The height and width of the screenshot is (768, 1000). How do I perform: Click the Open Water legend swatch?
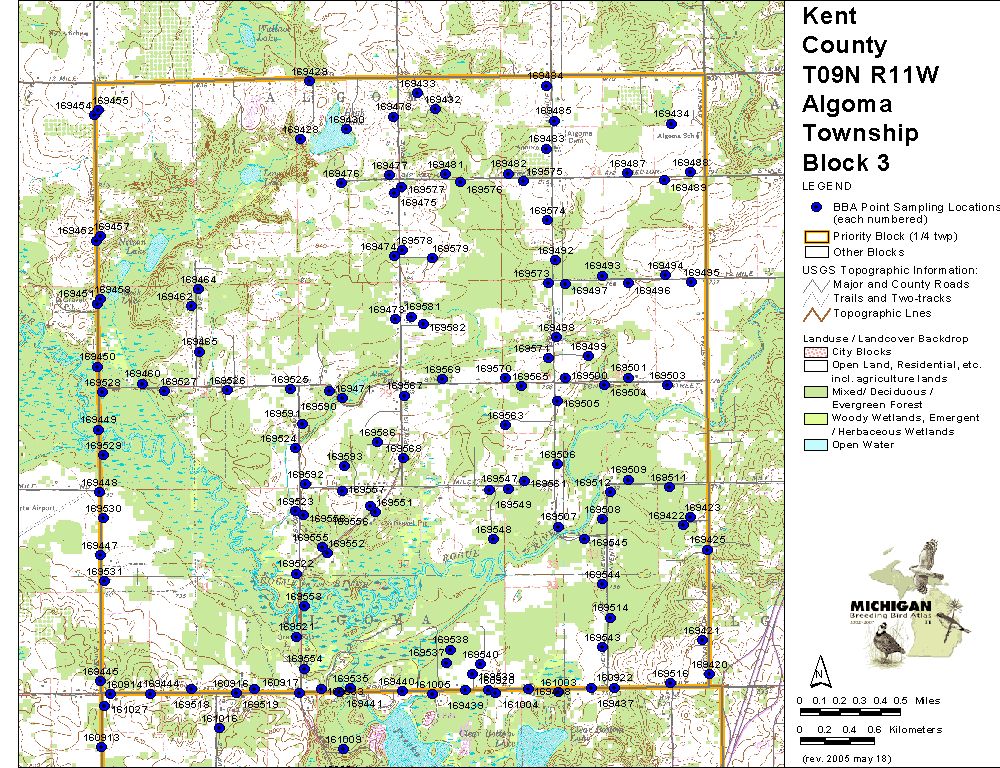(x=816, y=445)
